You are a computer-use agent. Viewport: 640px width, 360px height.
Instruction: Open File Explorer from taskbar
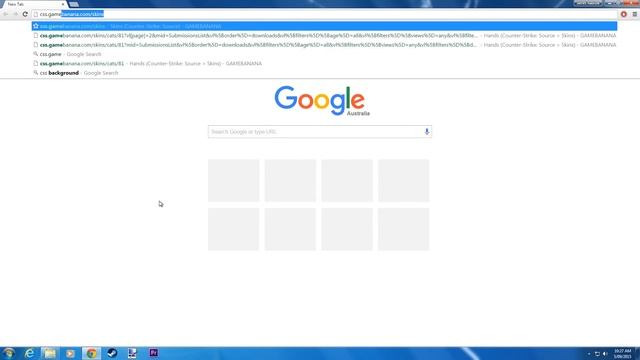tap(50, 353)
